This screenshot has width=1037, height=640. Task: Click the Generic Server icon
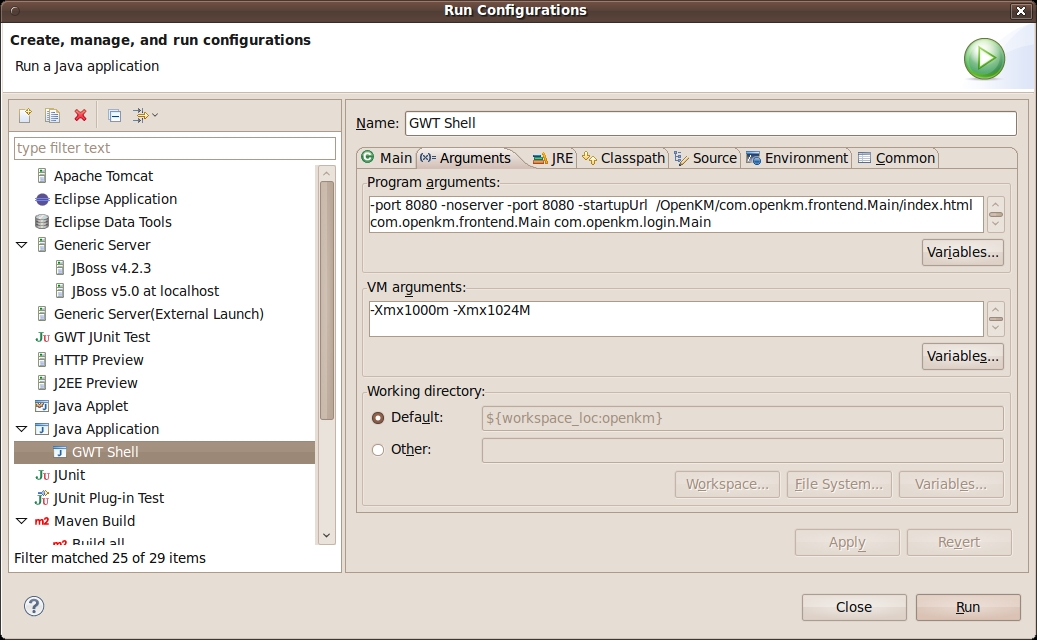pyautogui.click(x=42, y=245)
